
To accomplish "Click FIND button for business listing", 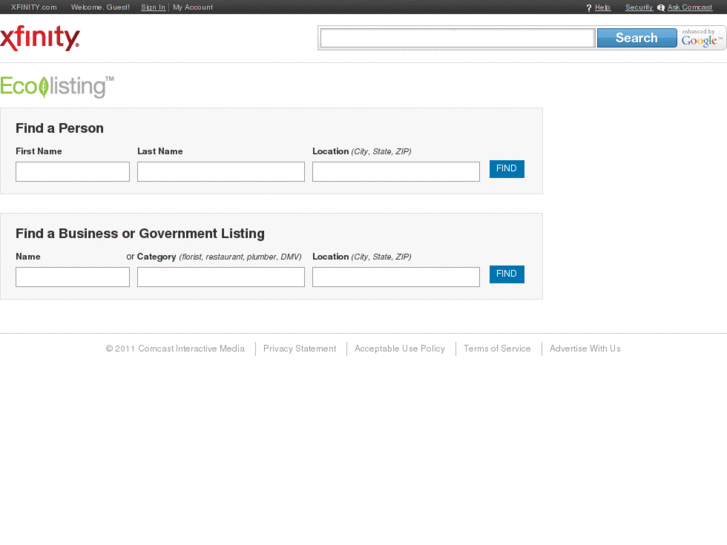I will click(x=507, y=274).
